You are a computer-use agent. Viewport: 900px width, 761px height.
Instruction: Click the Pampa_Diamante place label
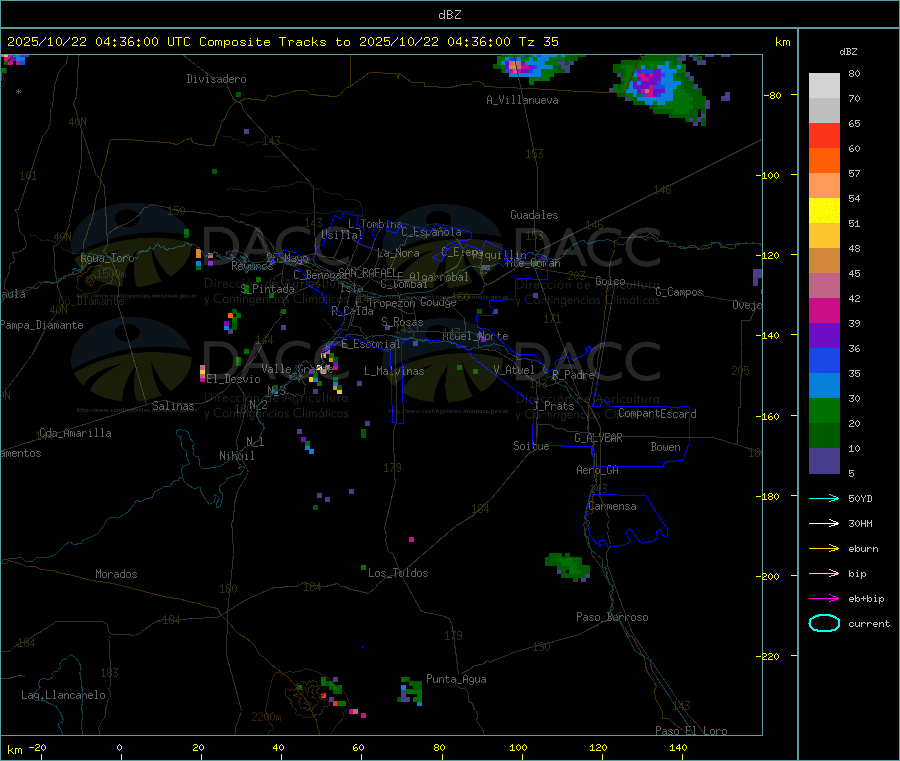(42, 325)
